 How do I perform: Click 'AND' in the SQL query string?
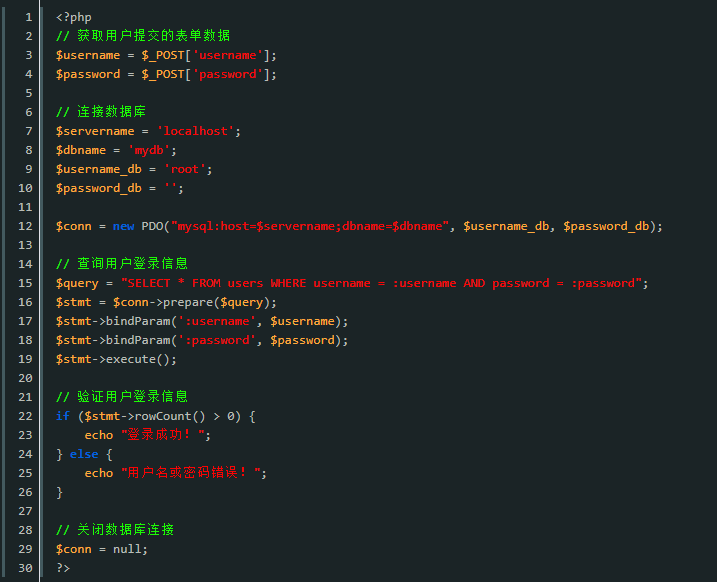tap(474, 283)
